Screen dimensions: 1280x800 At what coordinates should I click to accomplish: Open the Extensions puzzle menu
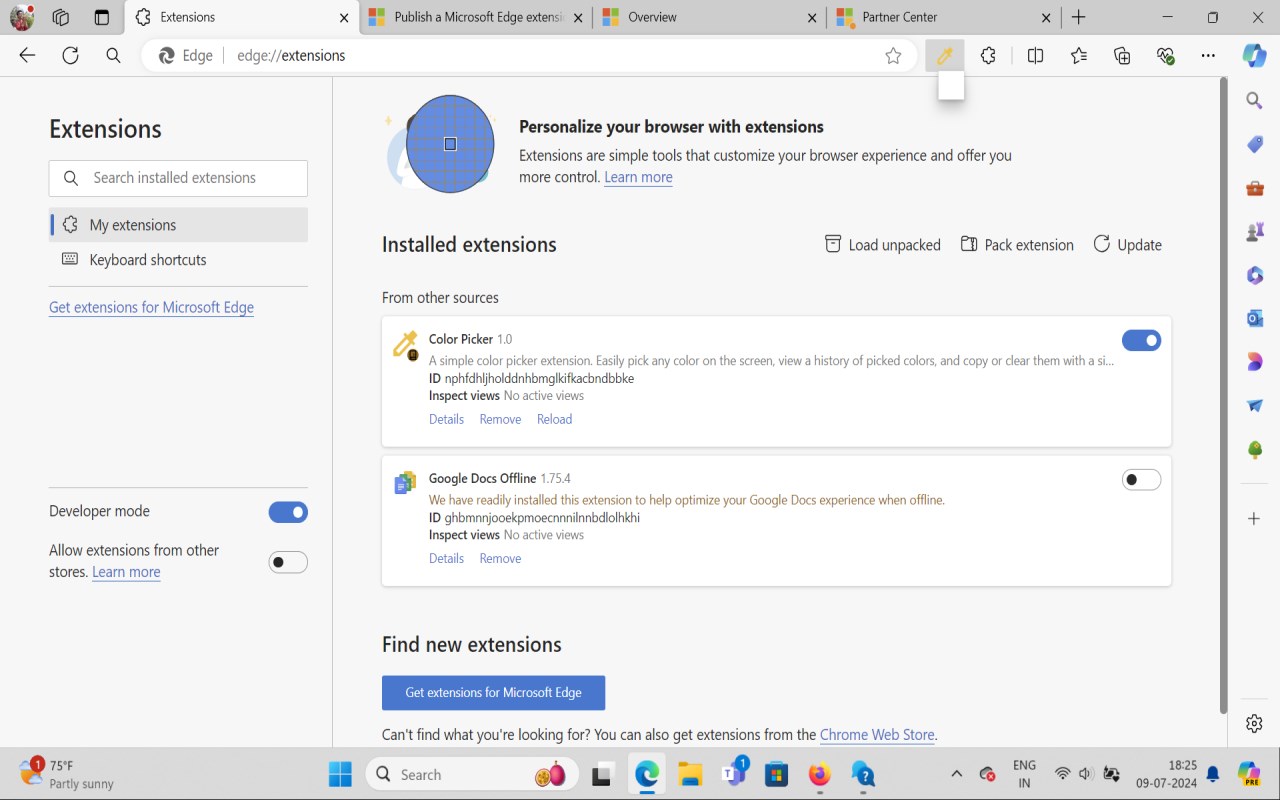tap(988, 56)
